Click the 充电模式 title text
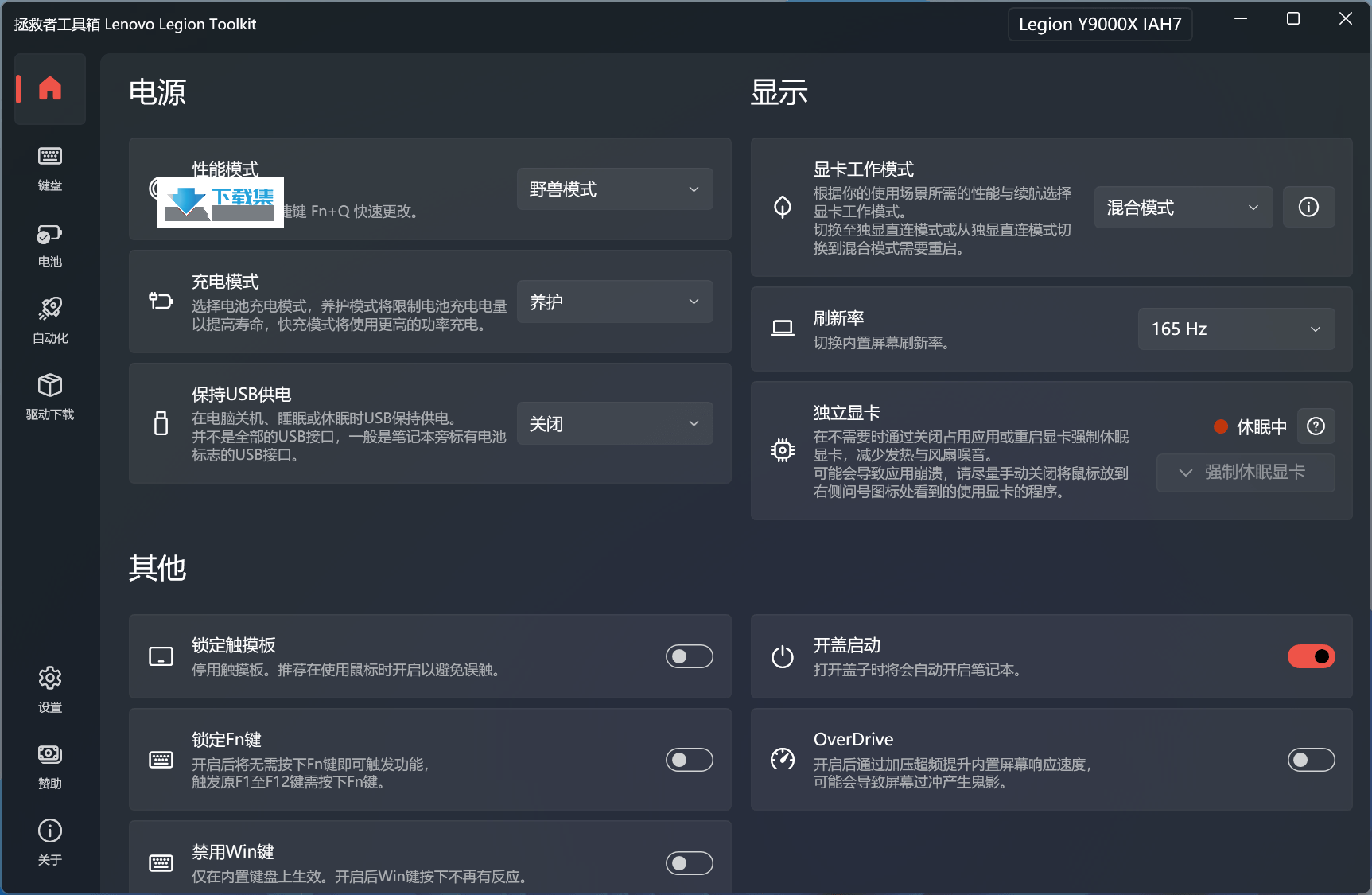 click(x=225, y=282)
